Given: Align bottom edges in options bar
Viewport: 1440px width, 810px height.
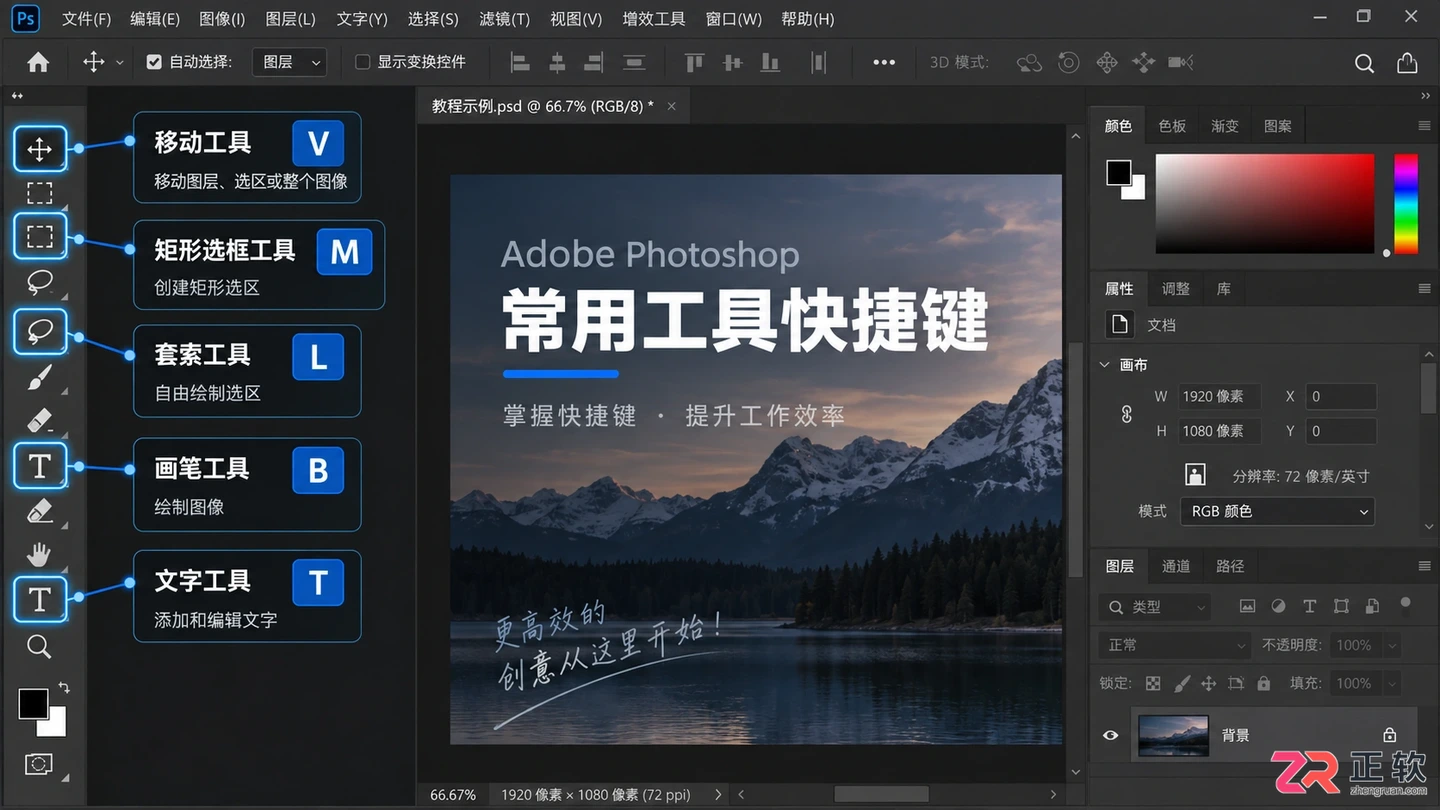Looking at the screenshot, I should pos(770,62).
